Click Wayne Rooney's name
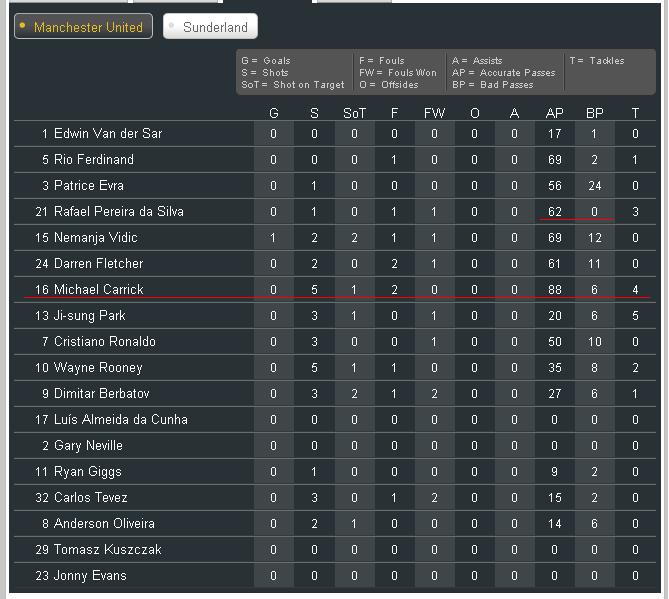669x599 pixels. click(98, 368)
